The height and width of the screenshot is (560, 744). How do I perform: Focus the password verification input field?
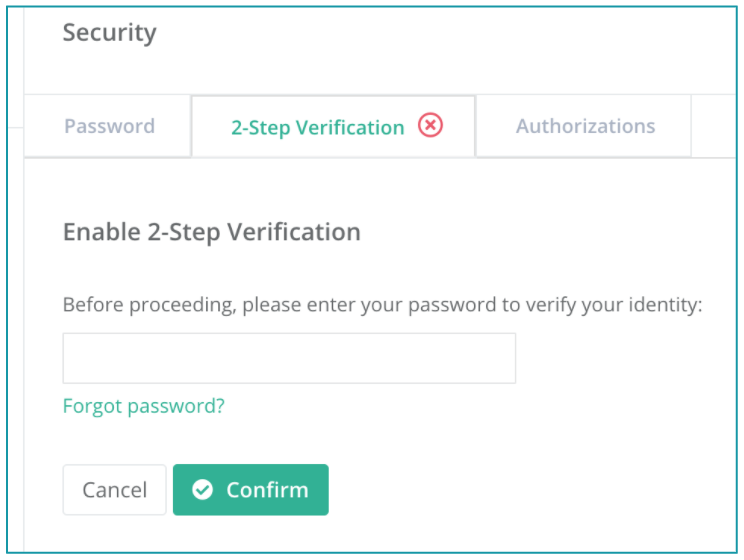(x=289, y=358)
